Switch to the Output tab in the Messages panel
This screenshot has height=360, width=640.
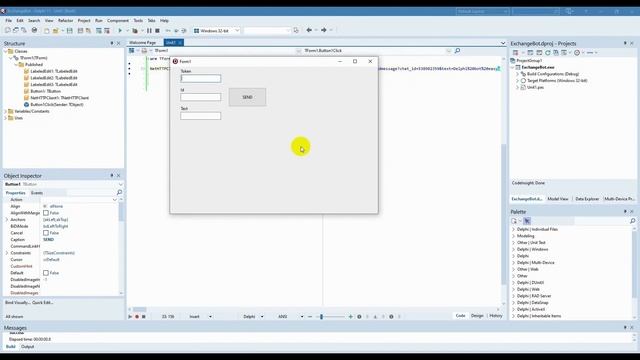click(x=27, y=347)
